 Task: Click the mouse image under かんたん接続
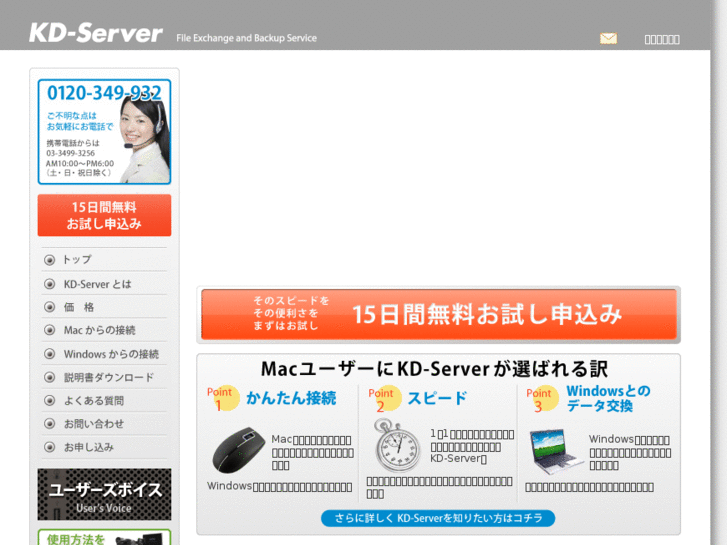point(238,450)
